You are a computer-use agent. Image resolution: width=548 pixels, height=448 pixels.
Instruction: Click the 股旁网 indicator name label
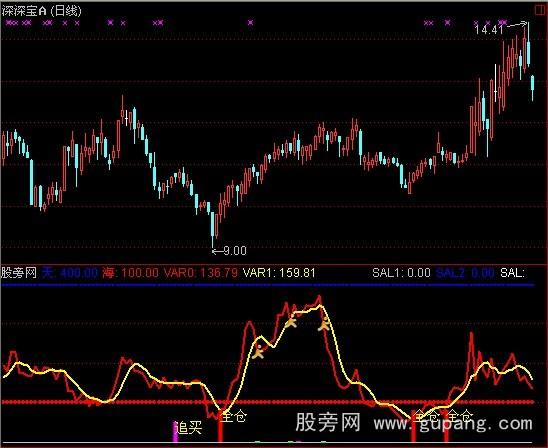pyautogui.click(x=19, y=272)
